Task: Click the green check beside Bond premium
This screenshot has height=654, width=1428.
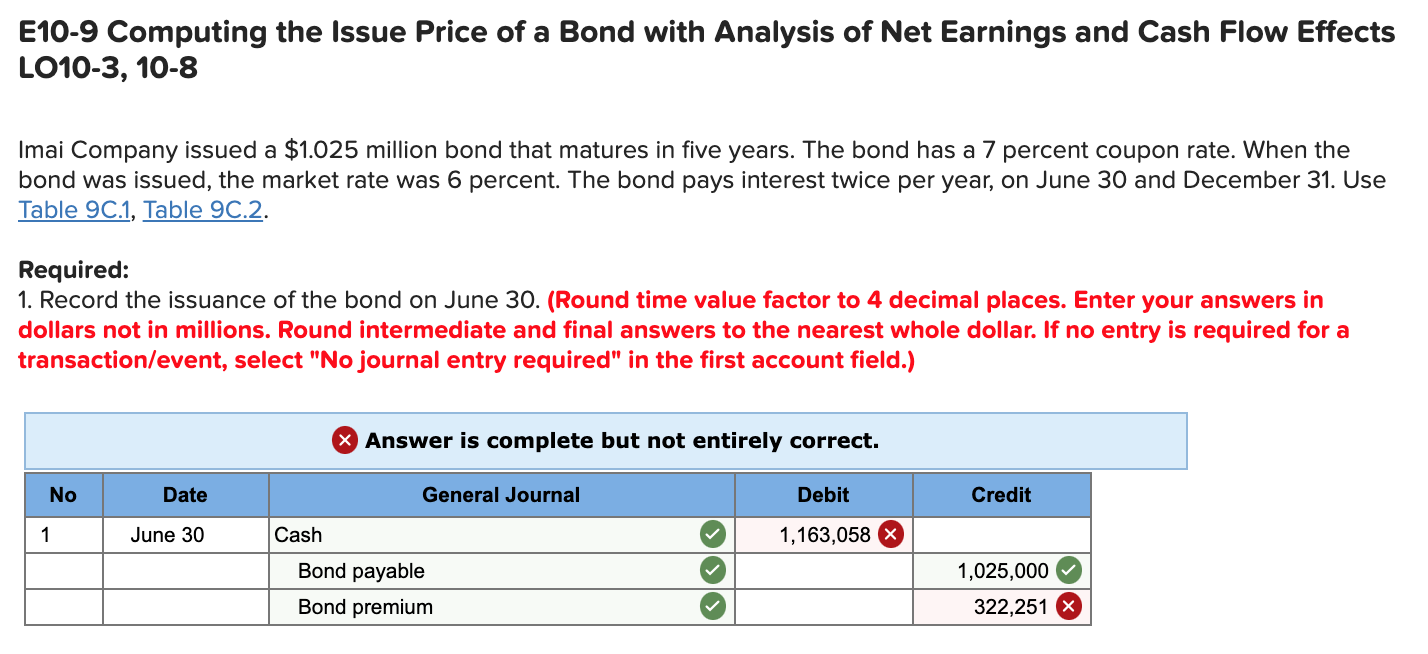Action: pos(713,606)
